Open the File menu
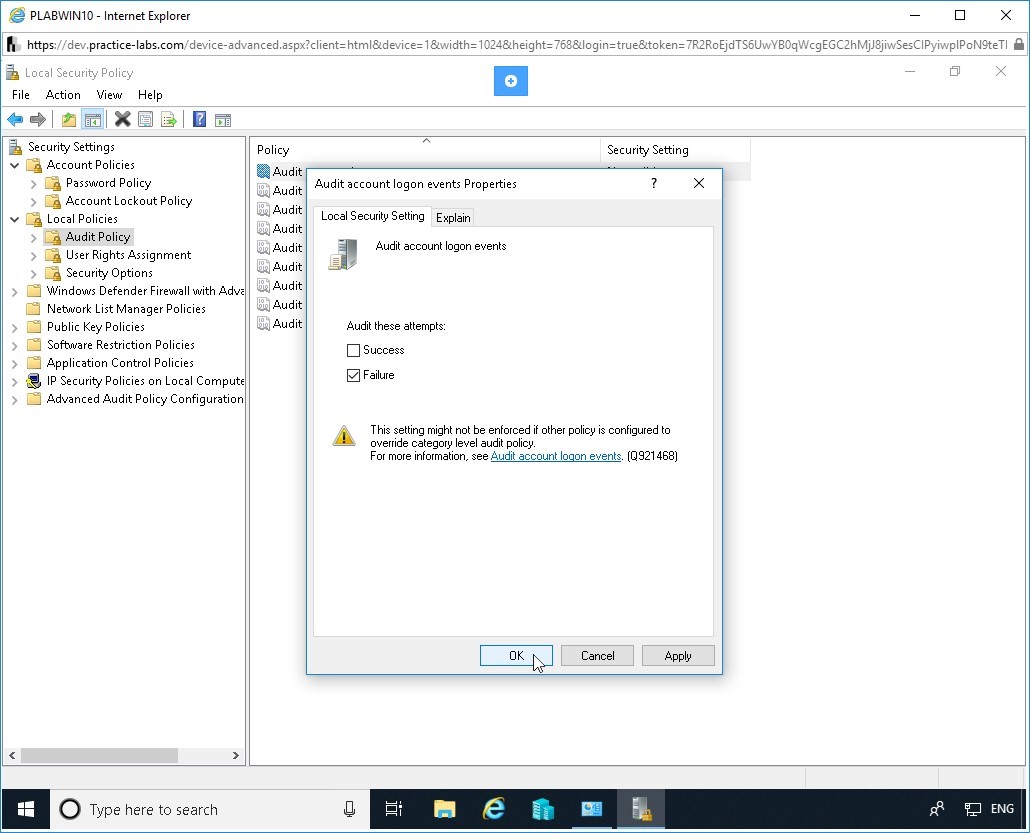The height and width of the screenshot is (833, 1030). (20, 95)
